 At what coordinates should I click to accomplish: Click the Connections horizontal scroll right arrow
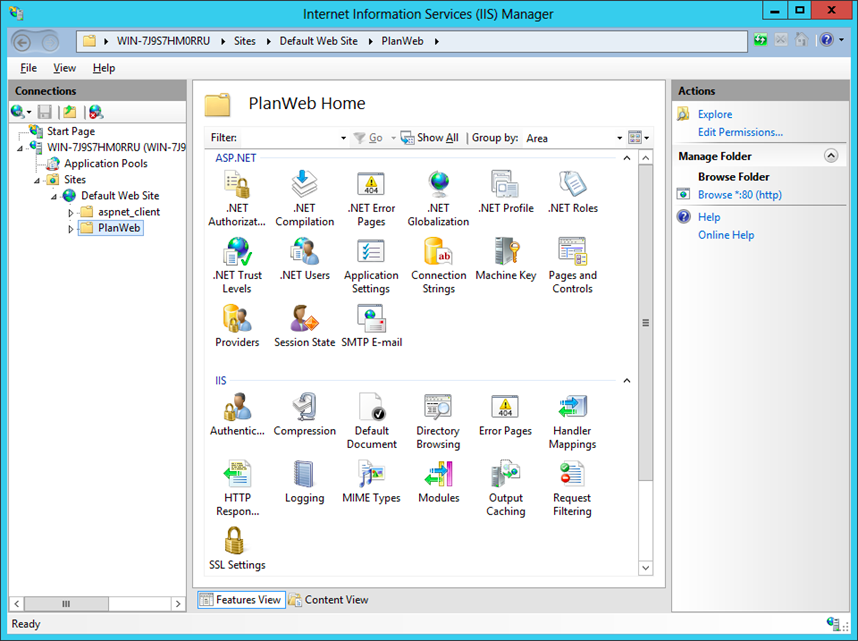coord(178,604)
